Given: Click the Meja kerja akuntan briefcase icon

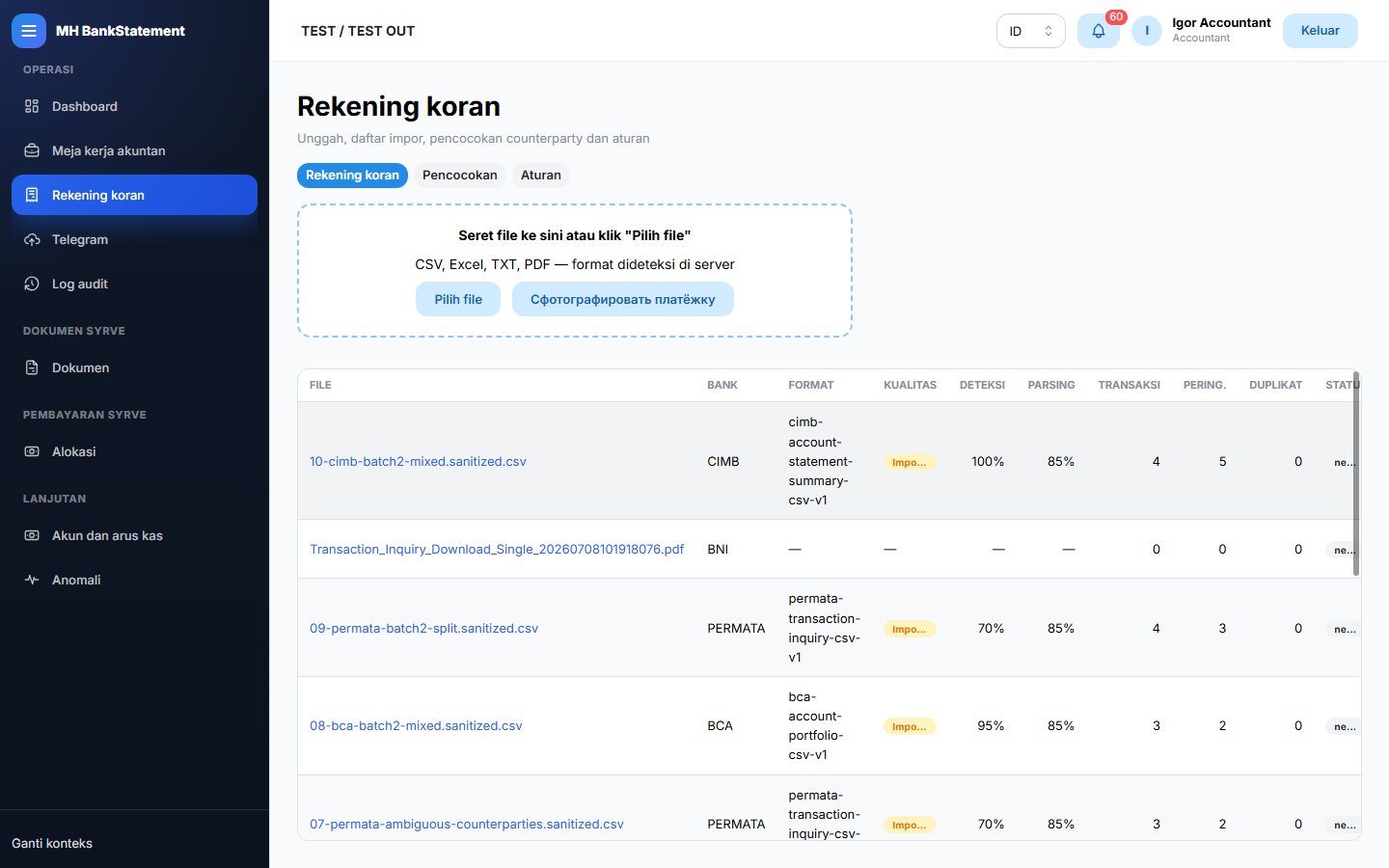Looking at the screenshot, I should (32, 150).
